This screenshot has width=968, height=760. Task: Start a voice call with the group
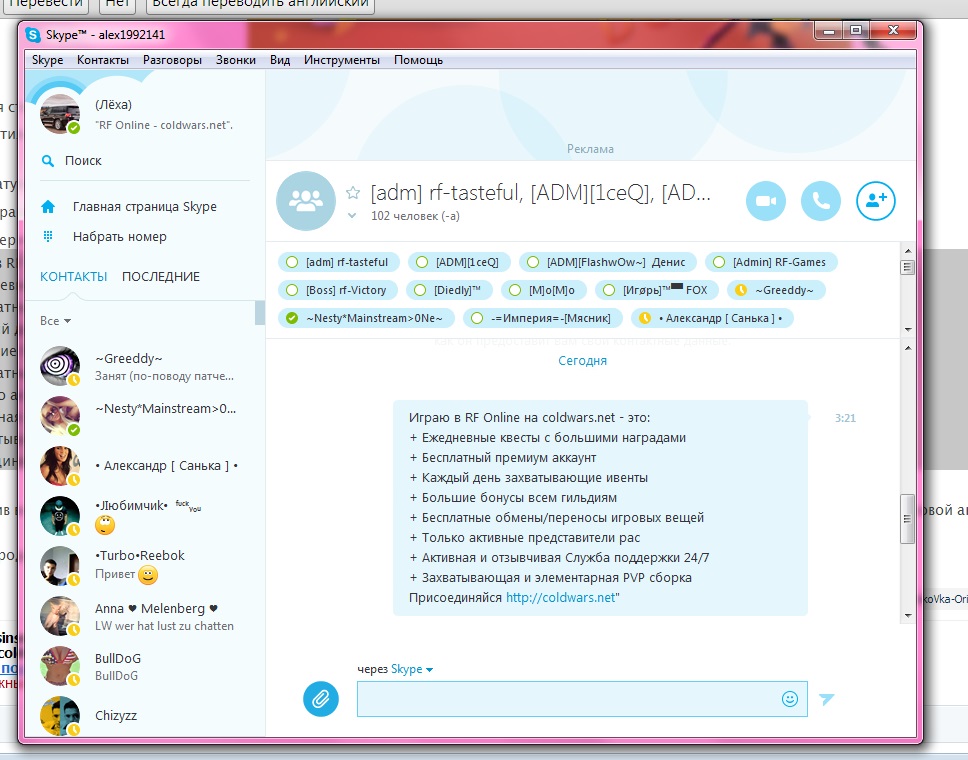coord(820,201)
